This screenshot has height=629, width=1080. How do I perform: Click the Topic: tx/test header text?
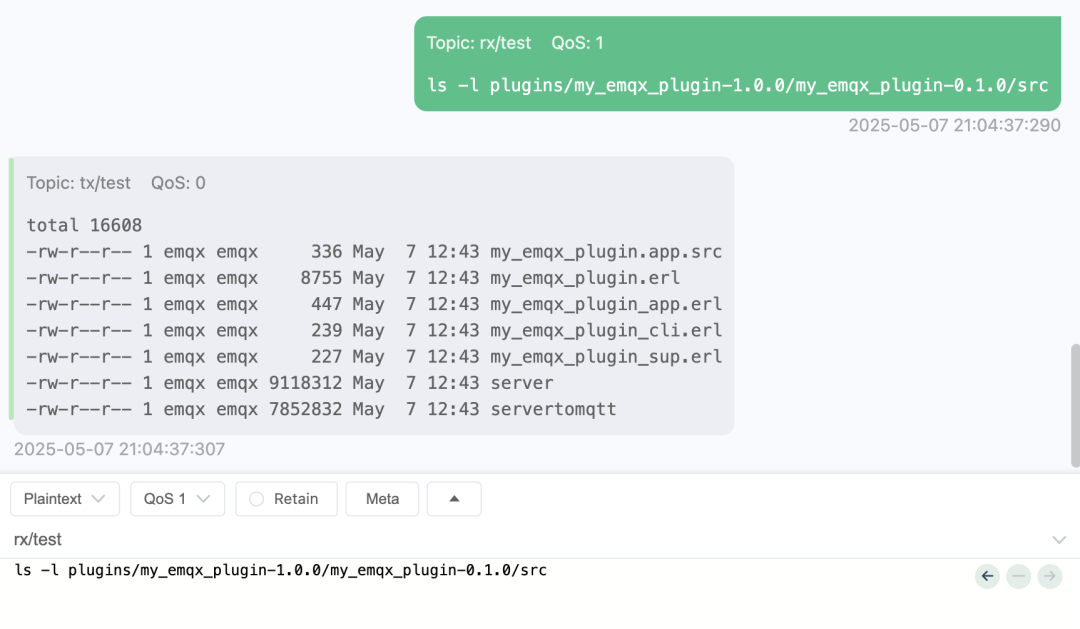79,183
